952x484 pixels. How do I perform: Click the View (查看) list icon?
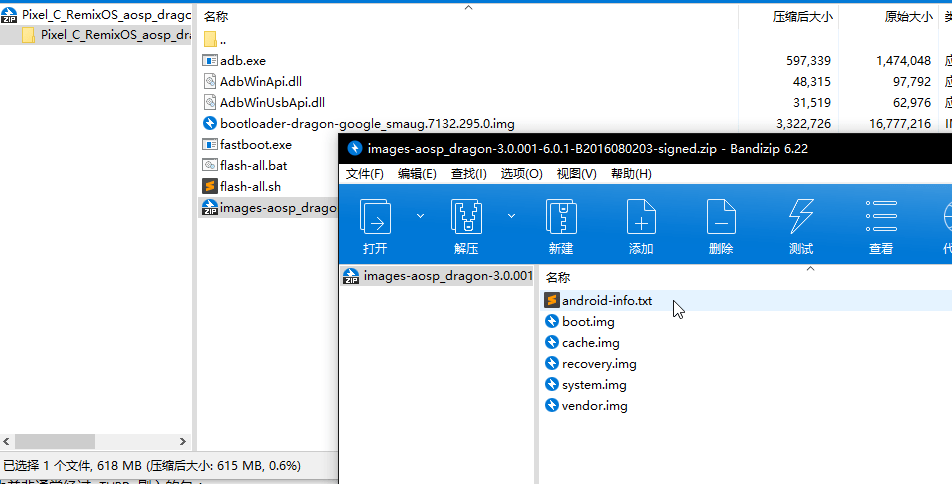click(881, 216)
